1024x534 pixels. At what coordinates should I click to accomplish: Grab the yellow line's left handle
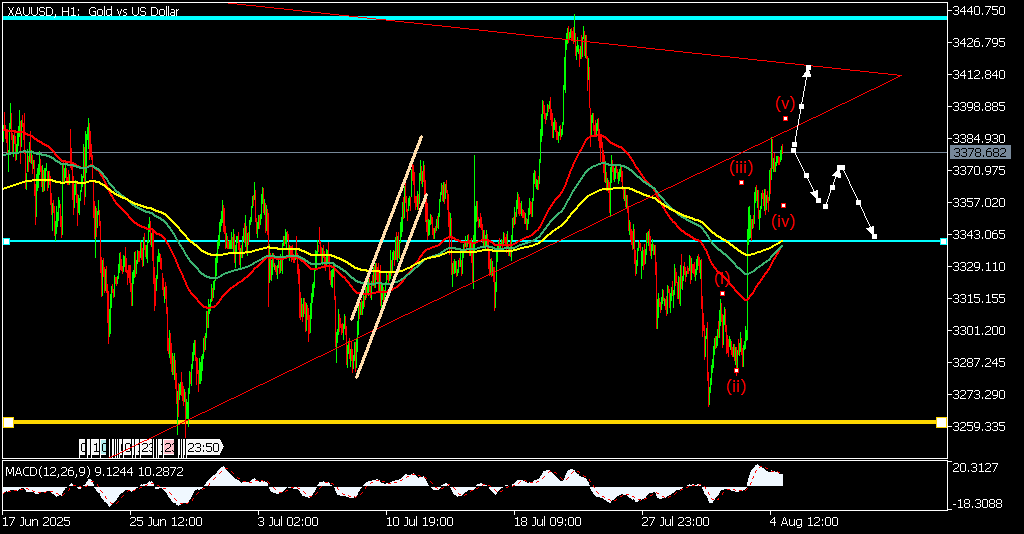point(8,422)
